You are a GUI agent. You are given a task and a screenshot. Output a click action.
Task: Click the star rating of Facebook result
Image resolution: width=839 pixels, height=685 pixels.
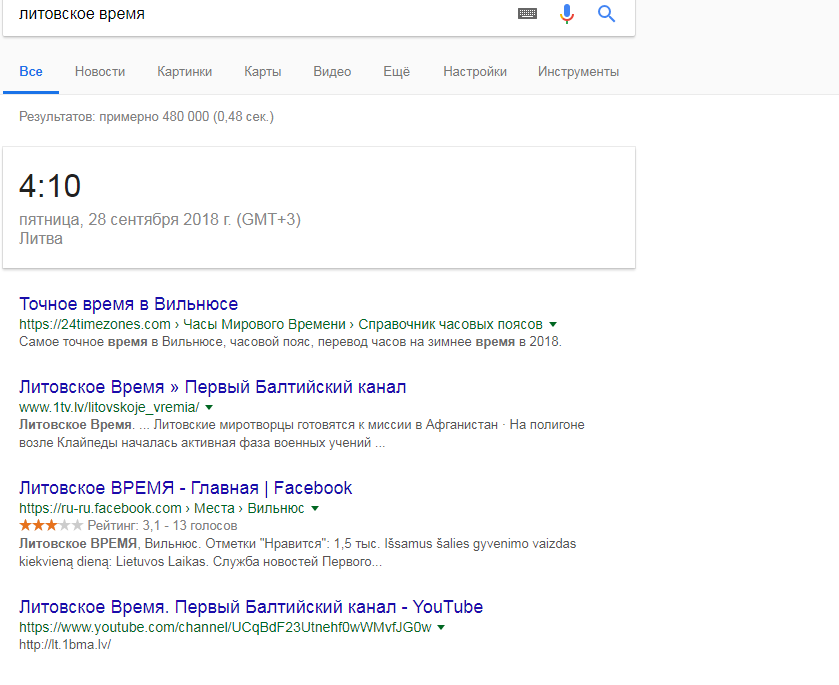[51, 525]
